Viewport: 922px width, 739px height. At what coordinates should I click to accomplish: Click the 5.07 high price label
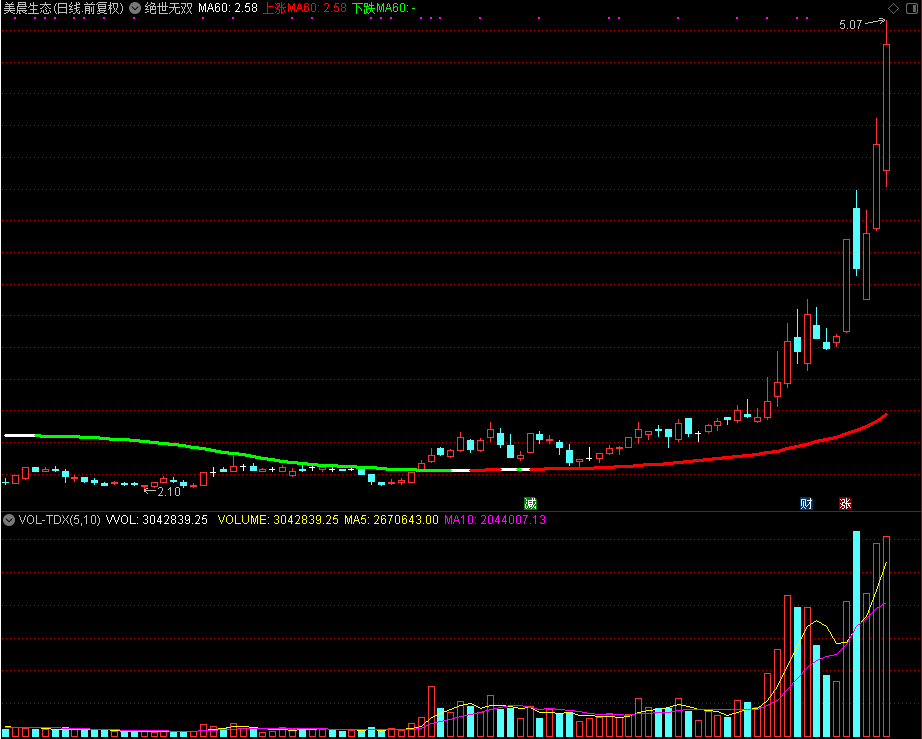(x=850, y=25)
